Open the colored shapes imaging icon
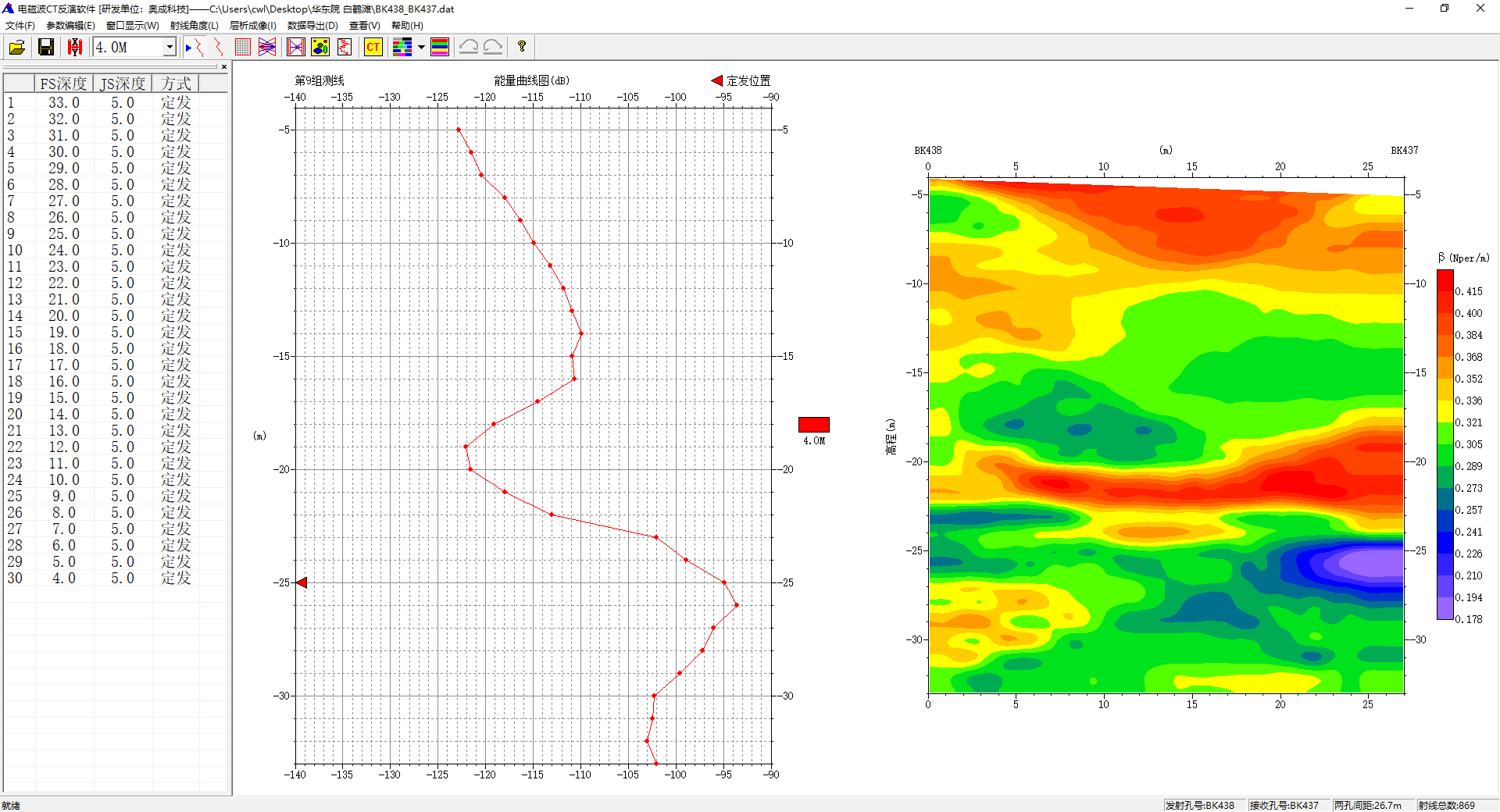 (320, 48)
